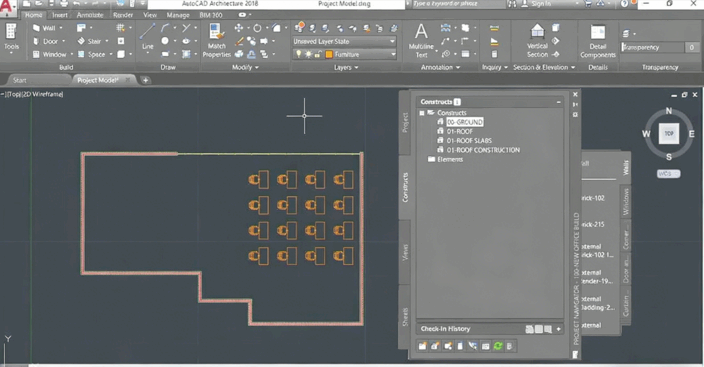Switch to Sheets tab in Project Navigator
The width and height of the screenshot is (704, 367).
[x=405, y=317]
